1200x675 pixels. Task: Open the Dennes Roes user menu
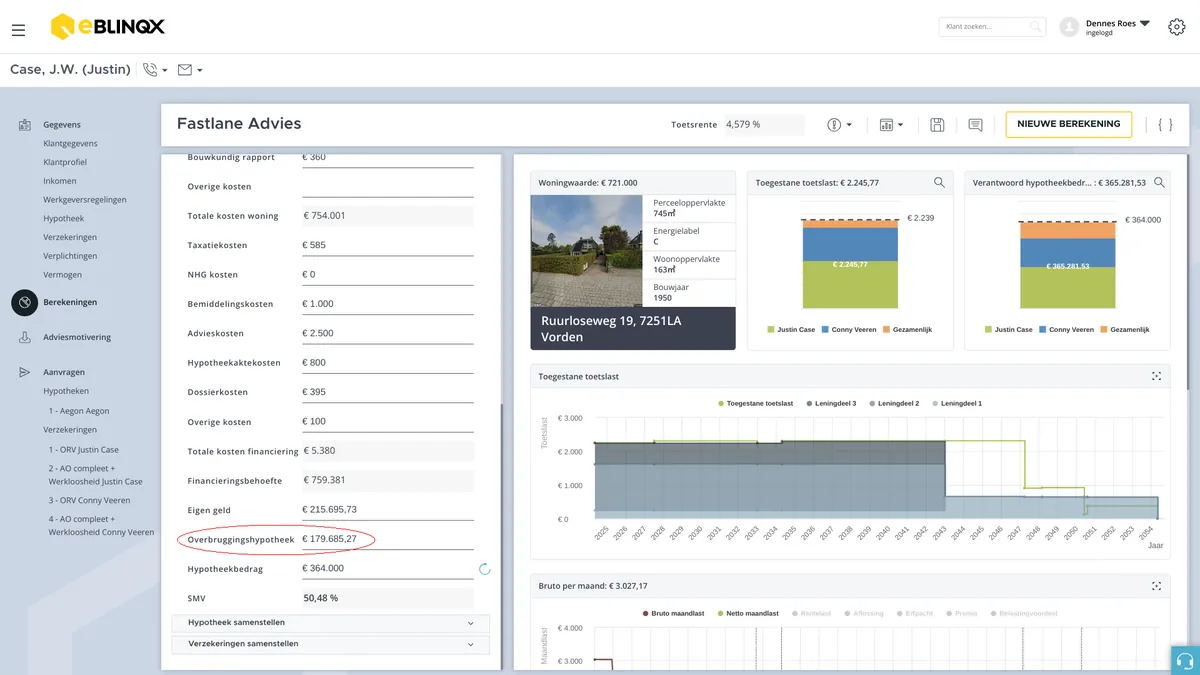coord(1105,27)
